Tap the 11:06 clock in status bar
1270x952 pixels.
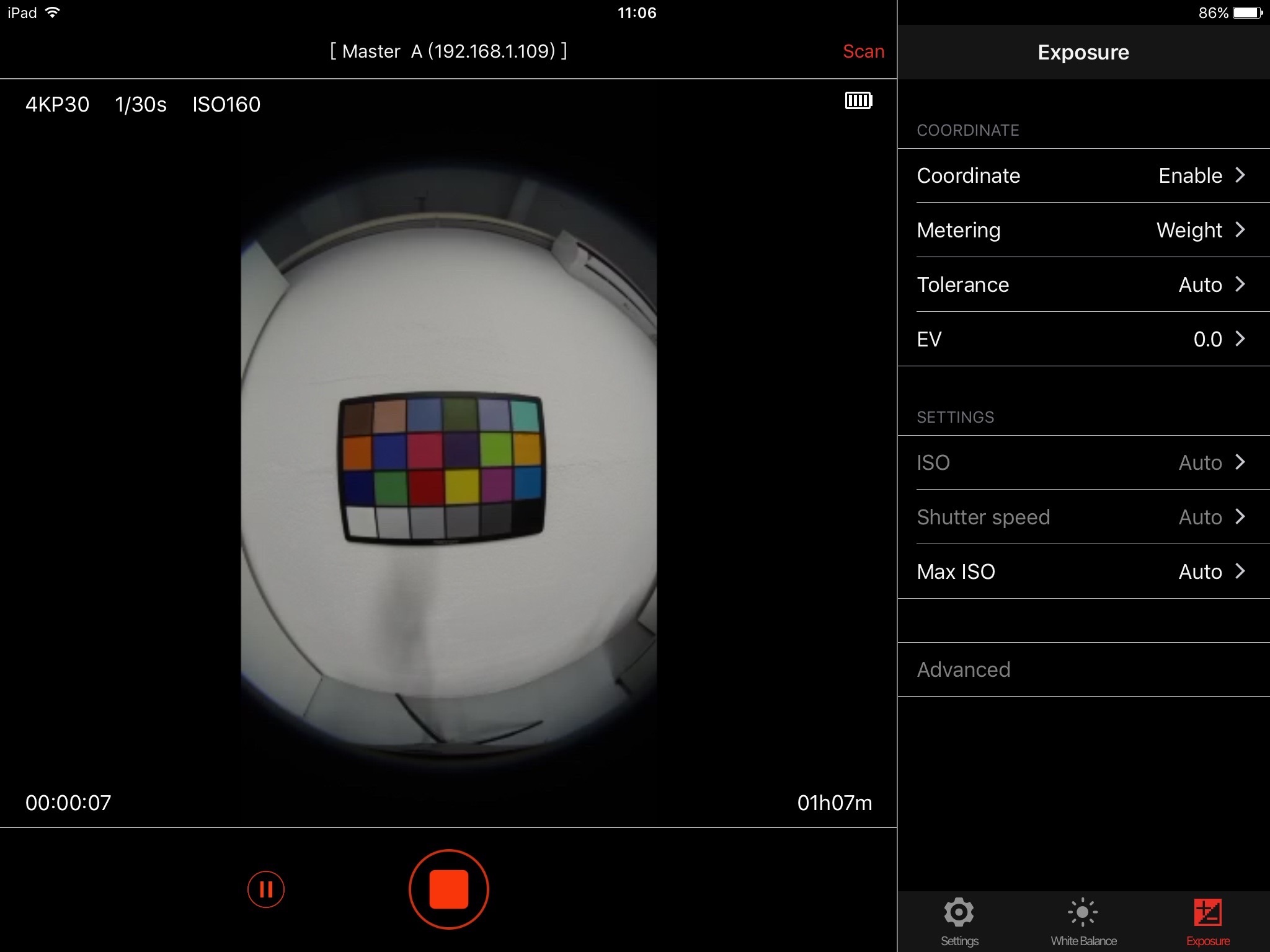click(637, 12)
